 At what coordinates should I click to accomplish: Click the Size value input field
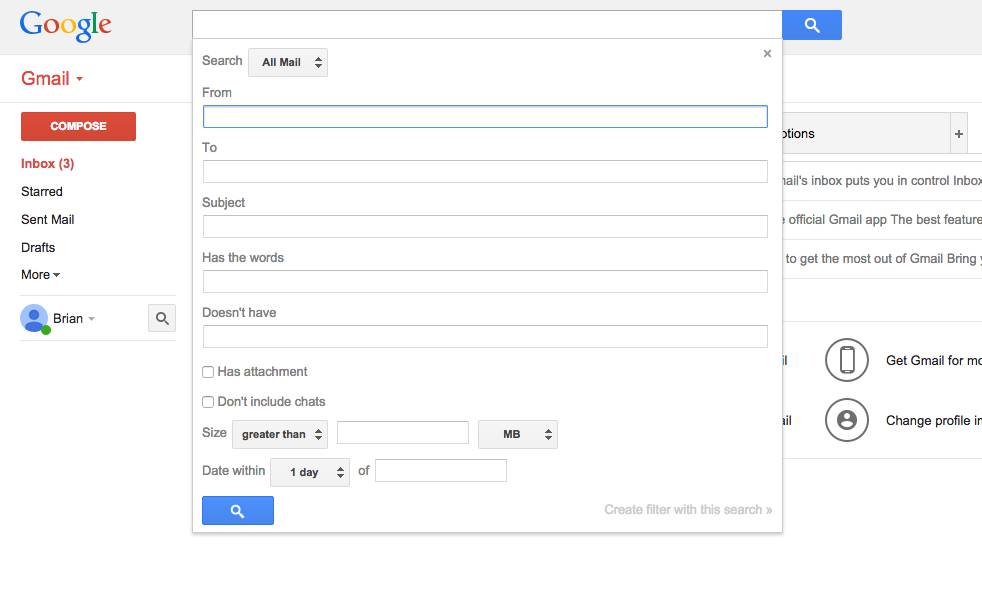tap(403, 433)
